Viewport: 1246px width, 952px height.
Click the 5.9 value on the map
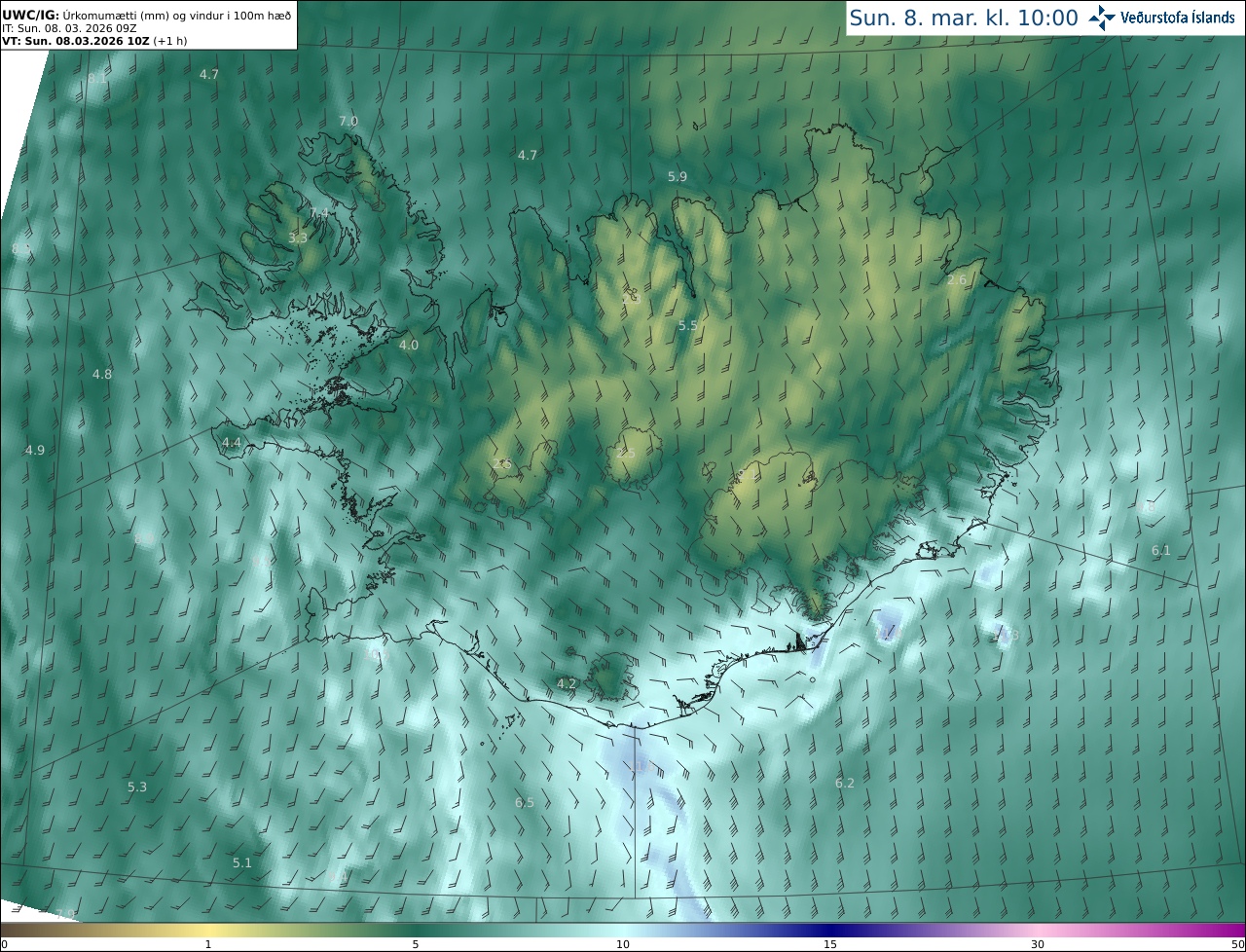coord(678,177)
